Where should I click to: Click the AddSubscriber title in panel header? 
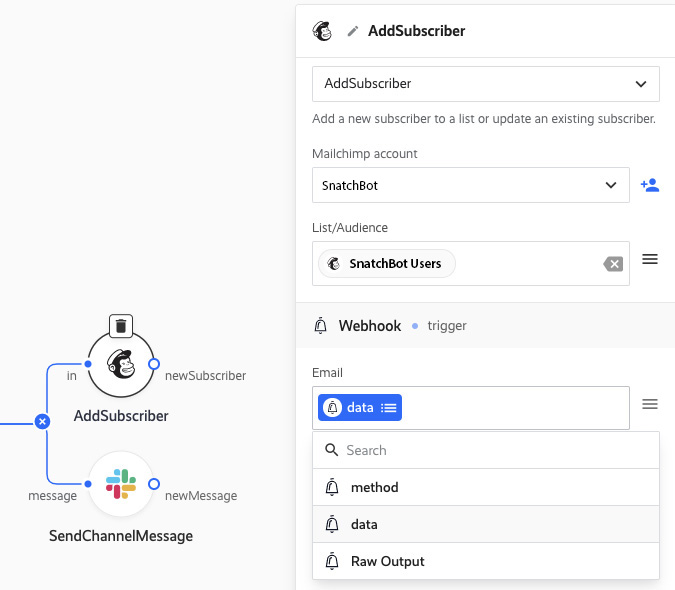click(416, 31)
